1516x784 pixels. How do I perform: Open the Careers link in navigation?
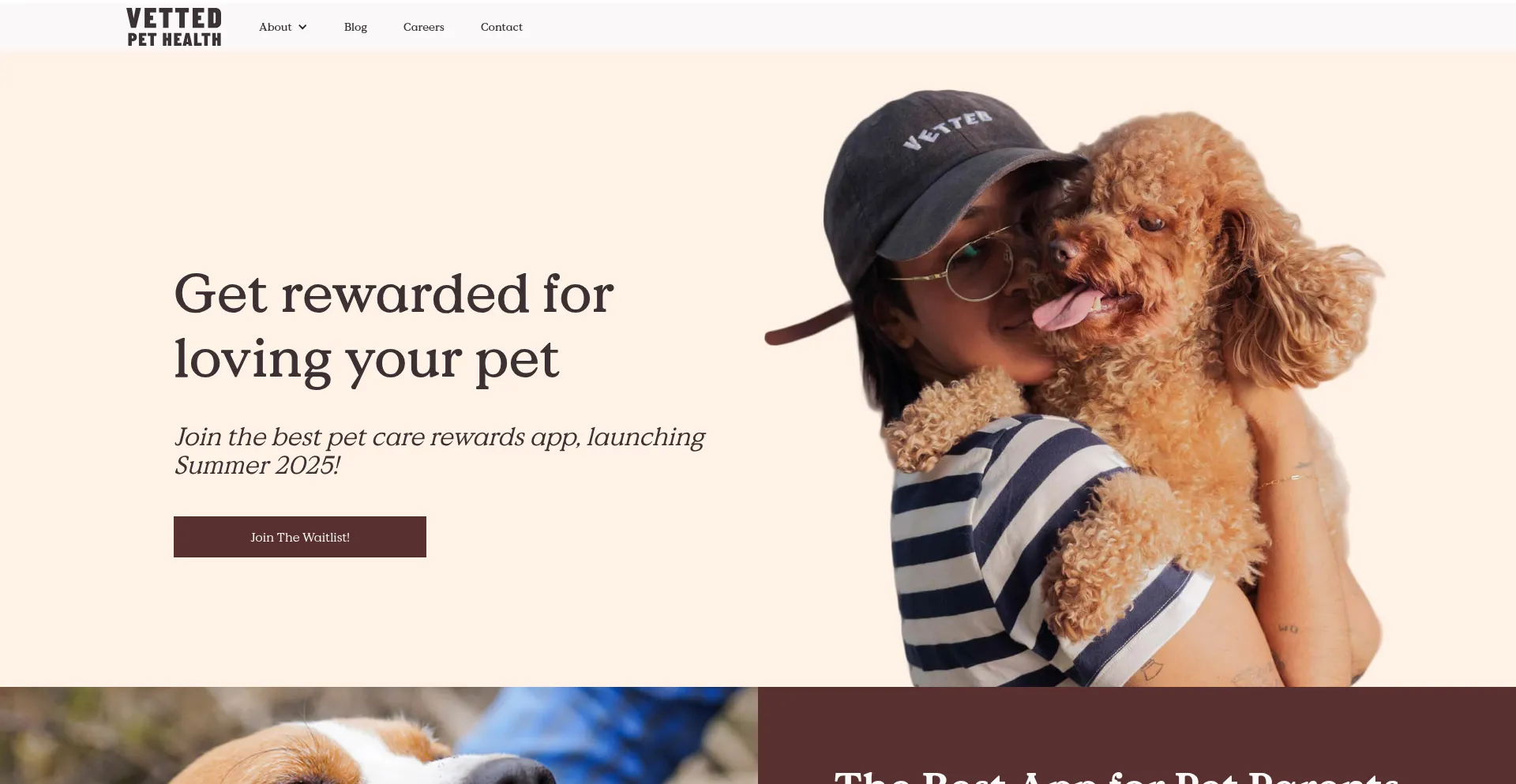point(423,27)
